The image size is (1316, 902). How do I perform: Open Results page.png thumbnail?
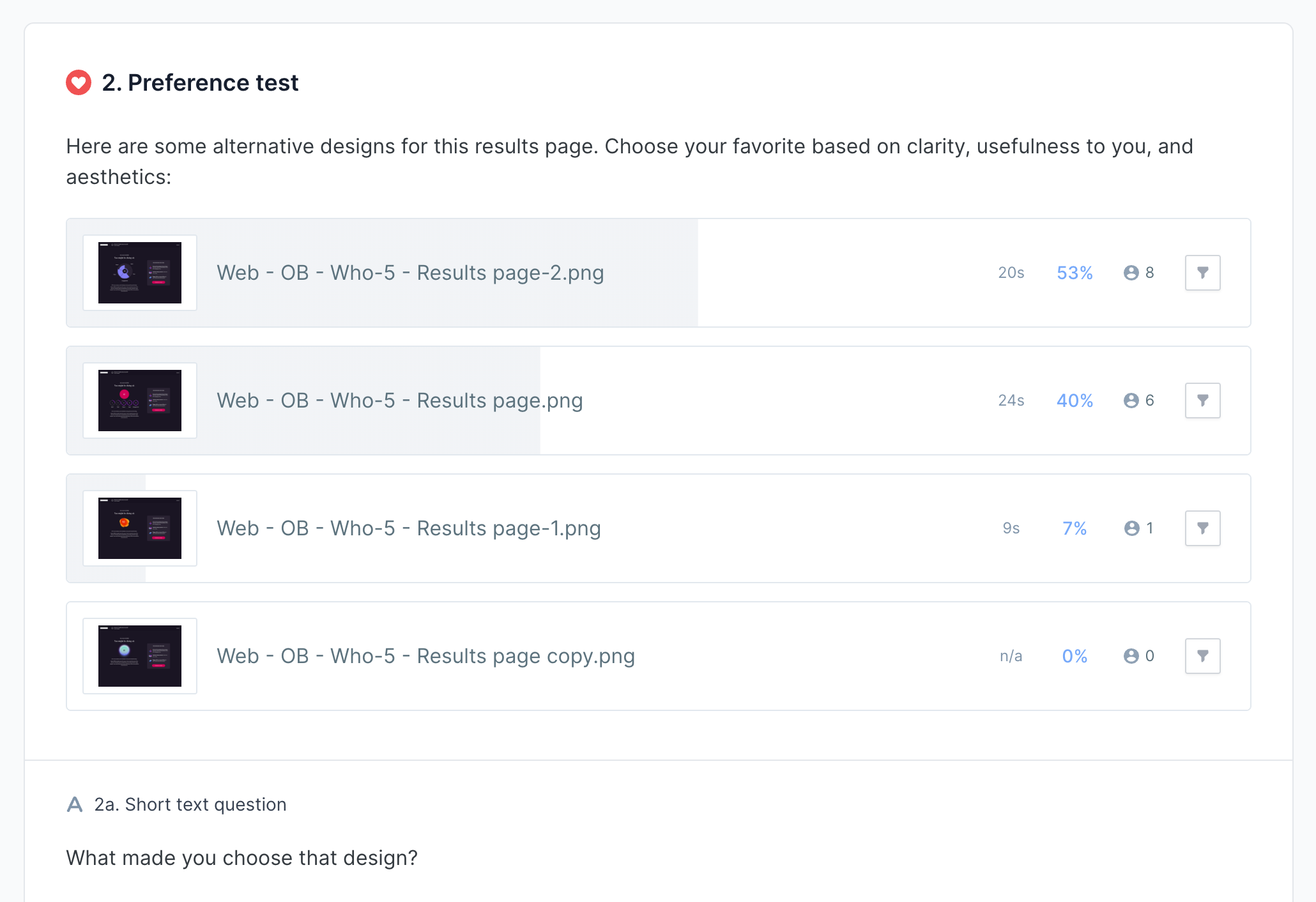click(x=140, y=401)
